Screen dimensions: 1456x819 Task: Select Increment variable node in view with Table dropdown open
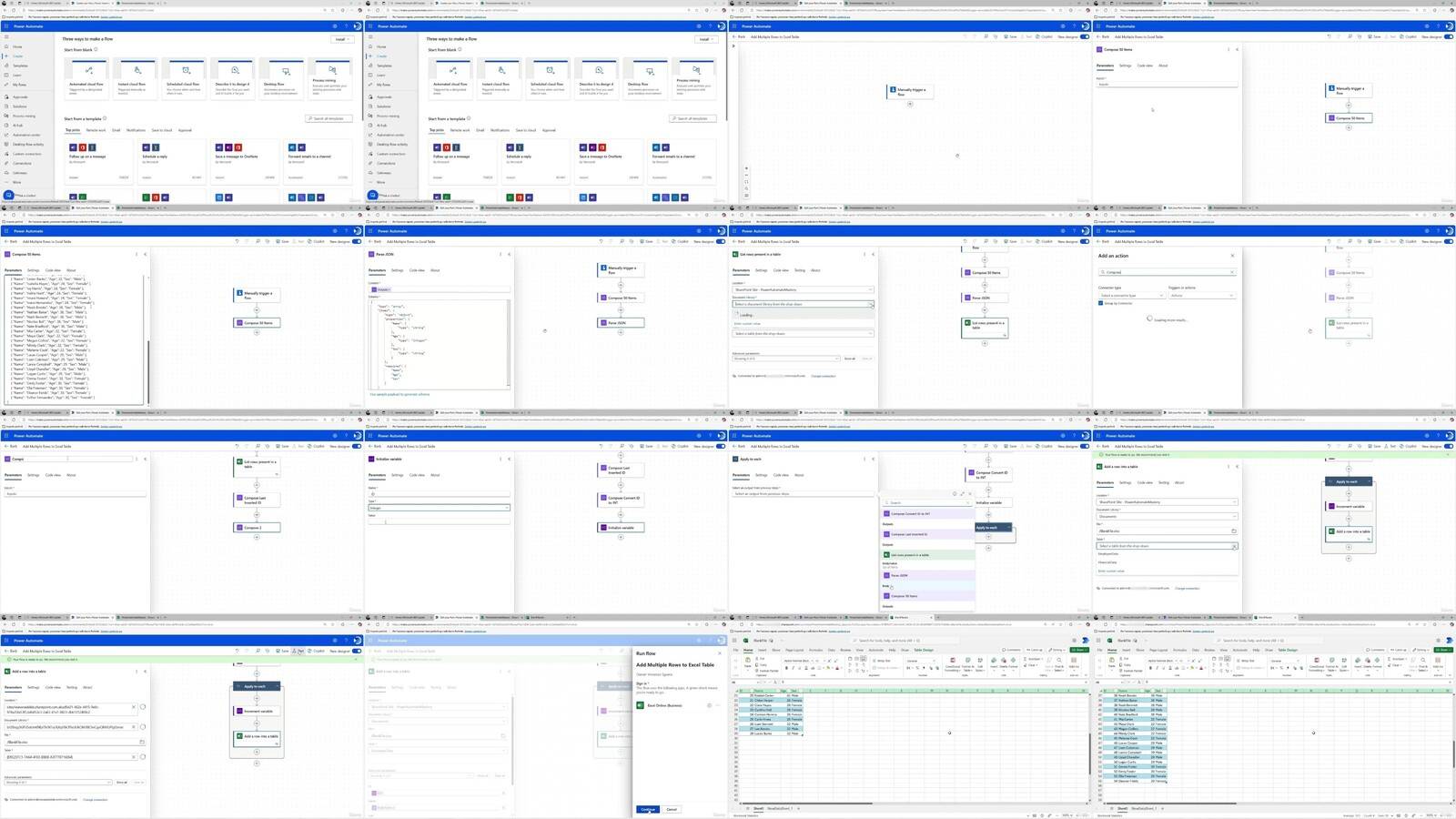1349,506
